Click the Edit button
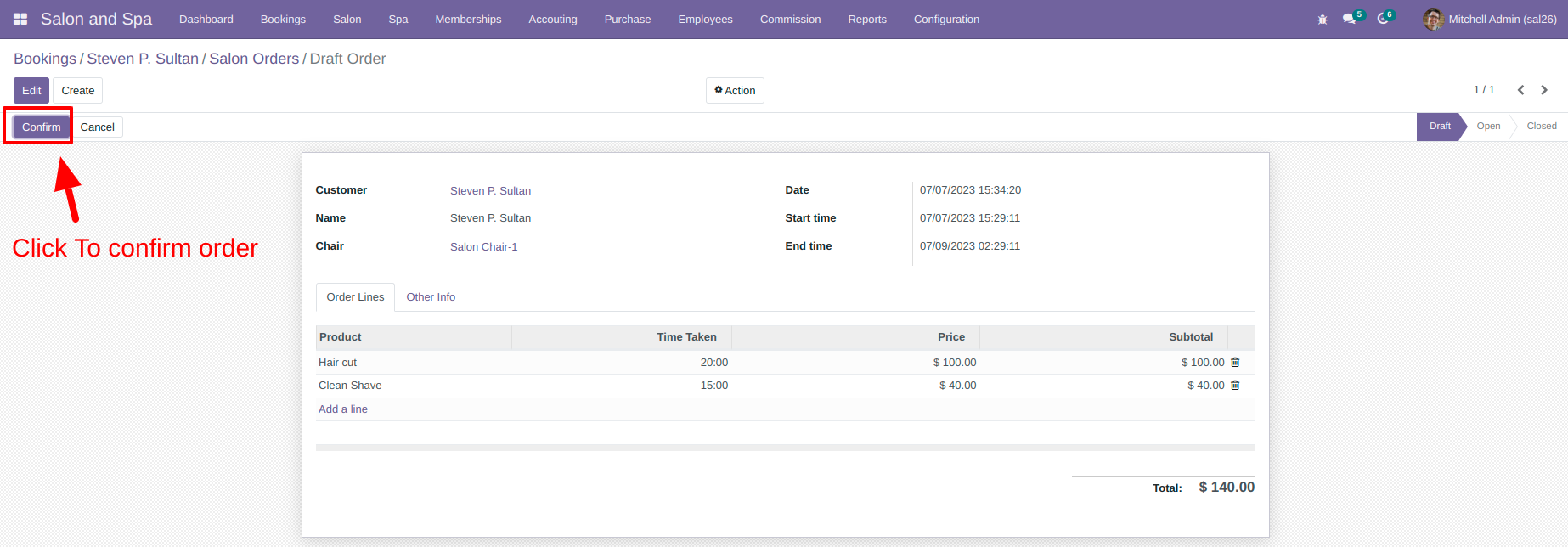 pyautogui.click(x=31, y=90)
